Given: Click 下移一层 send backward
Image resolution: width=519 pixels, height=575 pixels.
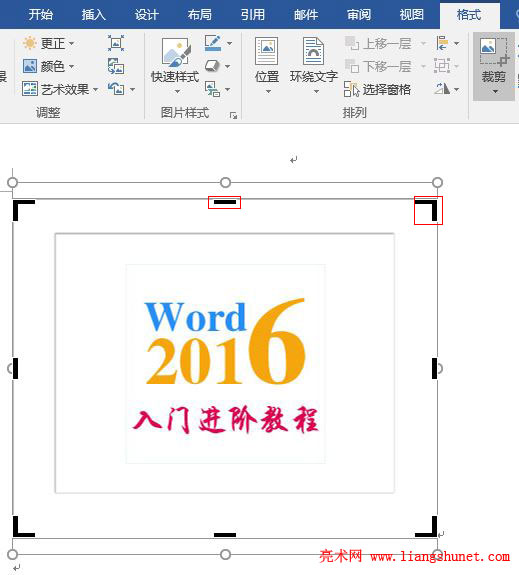Looking at the screenshot, I should point(378,66).
